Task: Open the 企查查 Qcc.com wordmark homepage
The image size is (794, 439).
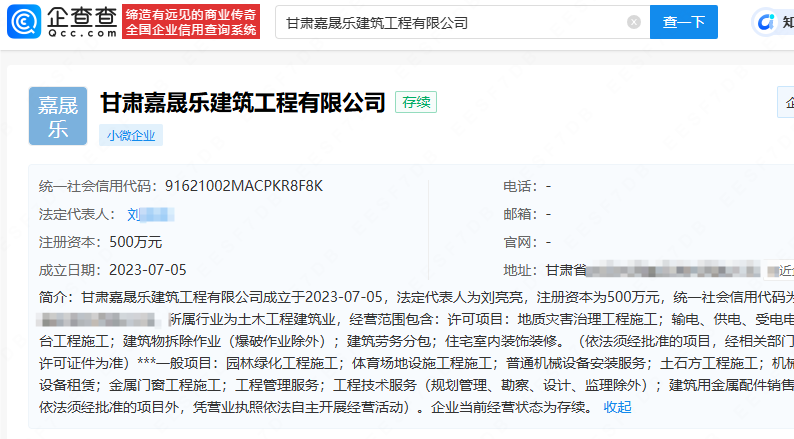Action: coord(83,22)
